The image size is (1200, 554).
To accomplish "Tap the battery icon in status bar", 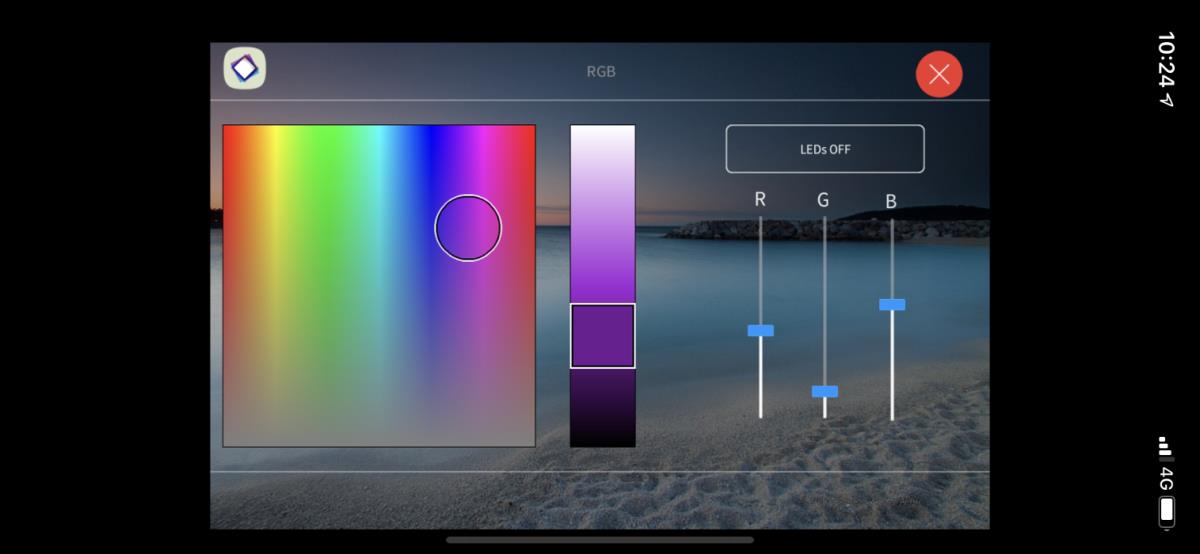I will tap(1166, 511).
